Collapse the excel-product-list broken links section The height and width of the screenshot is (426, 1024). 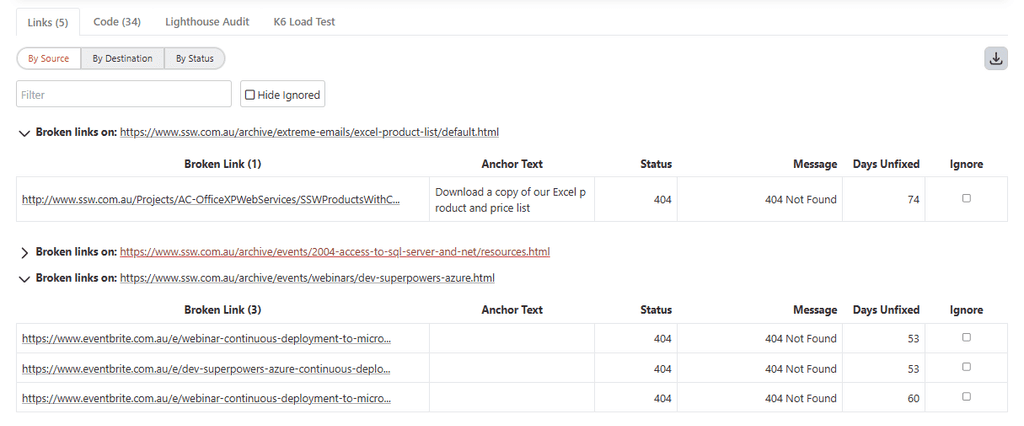coord(24,133)
